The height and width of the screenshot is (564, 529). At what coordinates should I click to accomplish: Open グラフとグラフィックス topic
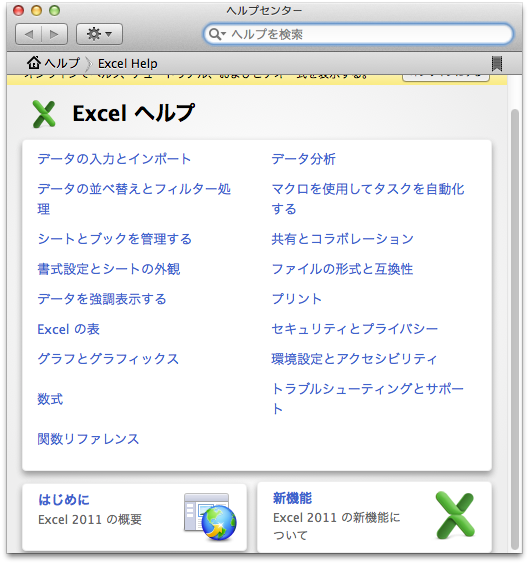(x=108, y=359)
